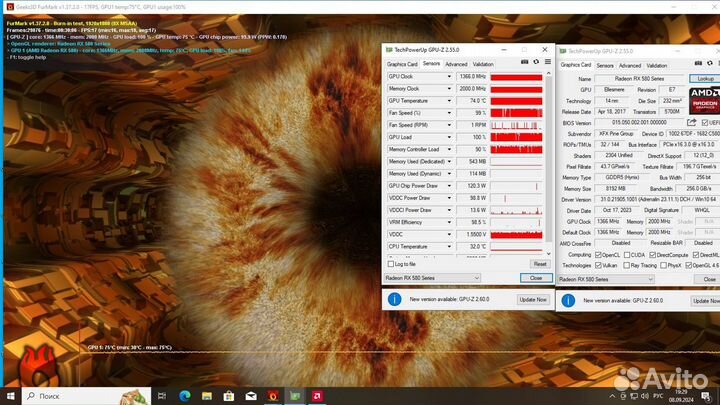Switch to FurMark in the taskbar
The height and width of the screenshot is (405, 720).
(273, 396)
